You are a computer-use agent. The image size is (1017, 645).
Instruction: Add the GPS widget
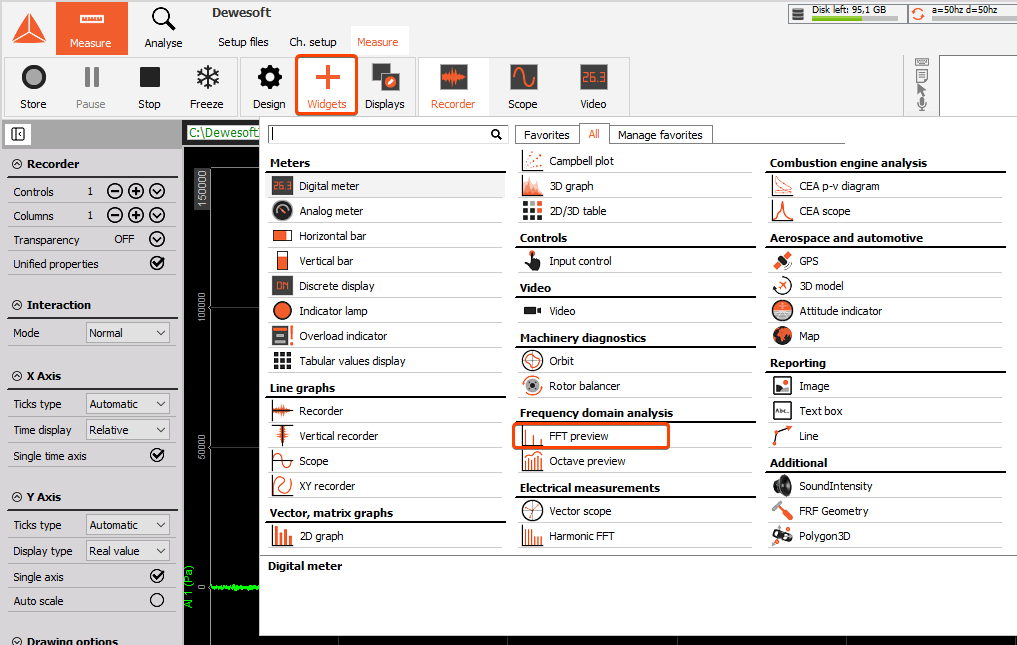click(886, 262)
